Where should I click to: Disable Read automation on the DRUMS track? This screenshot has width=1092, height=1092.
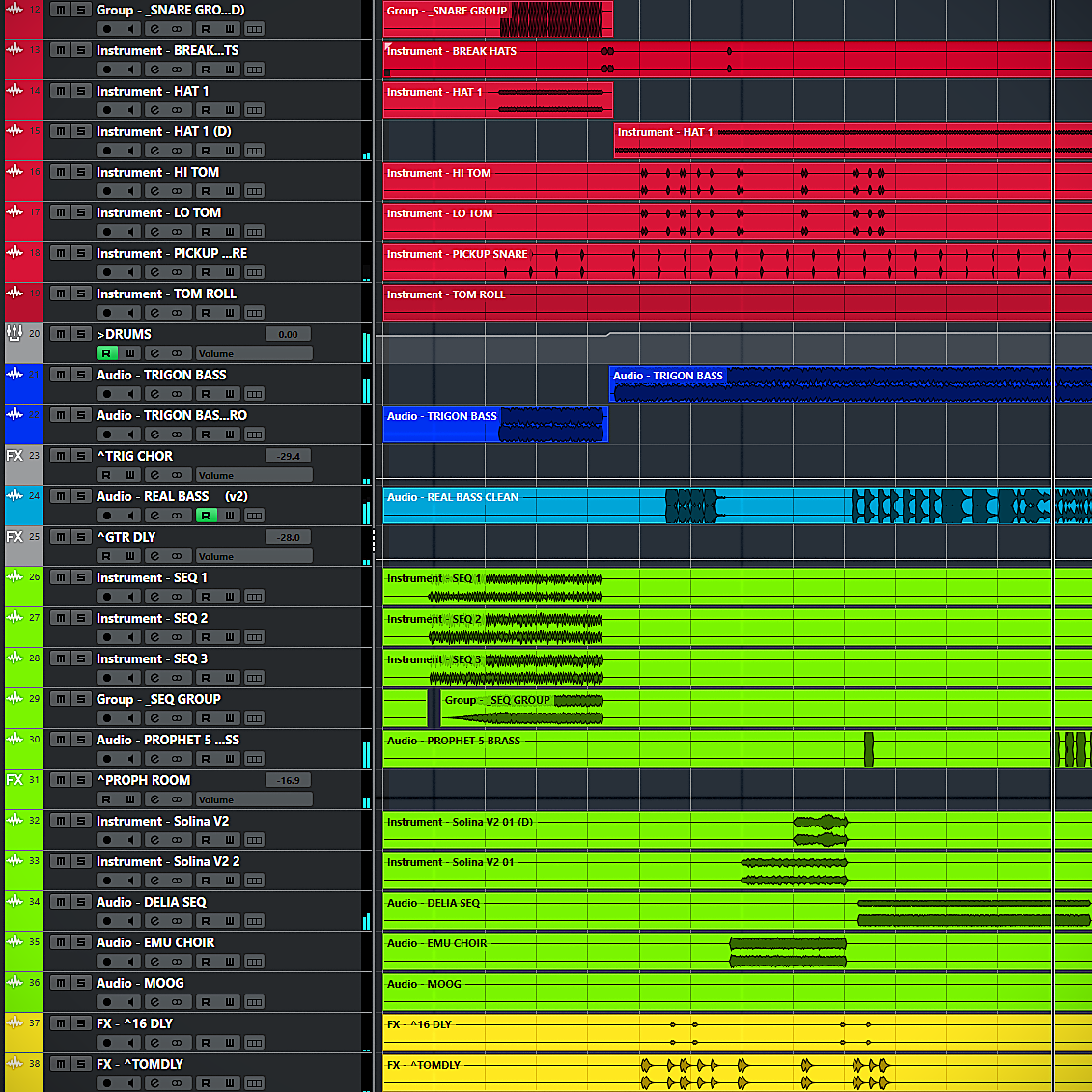click(106, 352)
